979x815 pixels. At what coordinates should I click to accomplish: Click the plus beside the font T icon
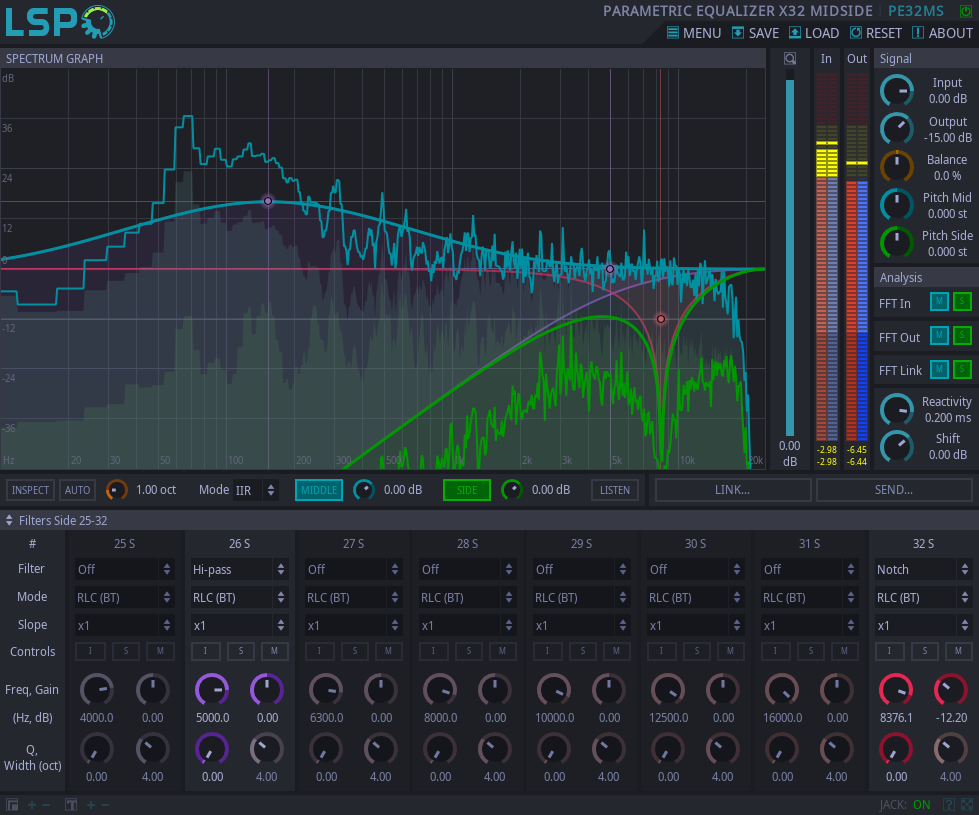91,804
